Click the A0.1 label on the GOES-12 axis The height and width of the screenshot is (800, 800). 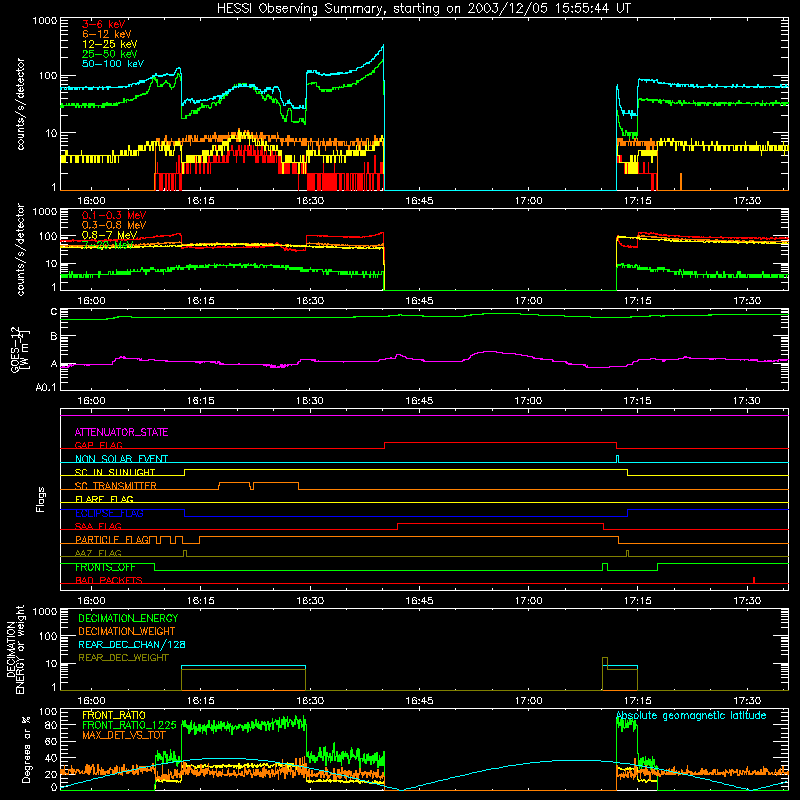[x=46, y=388]
